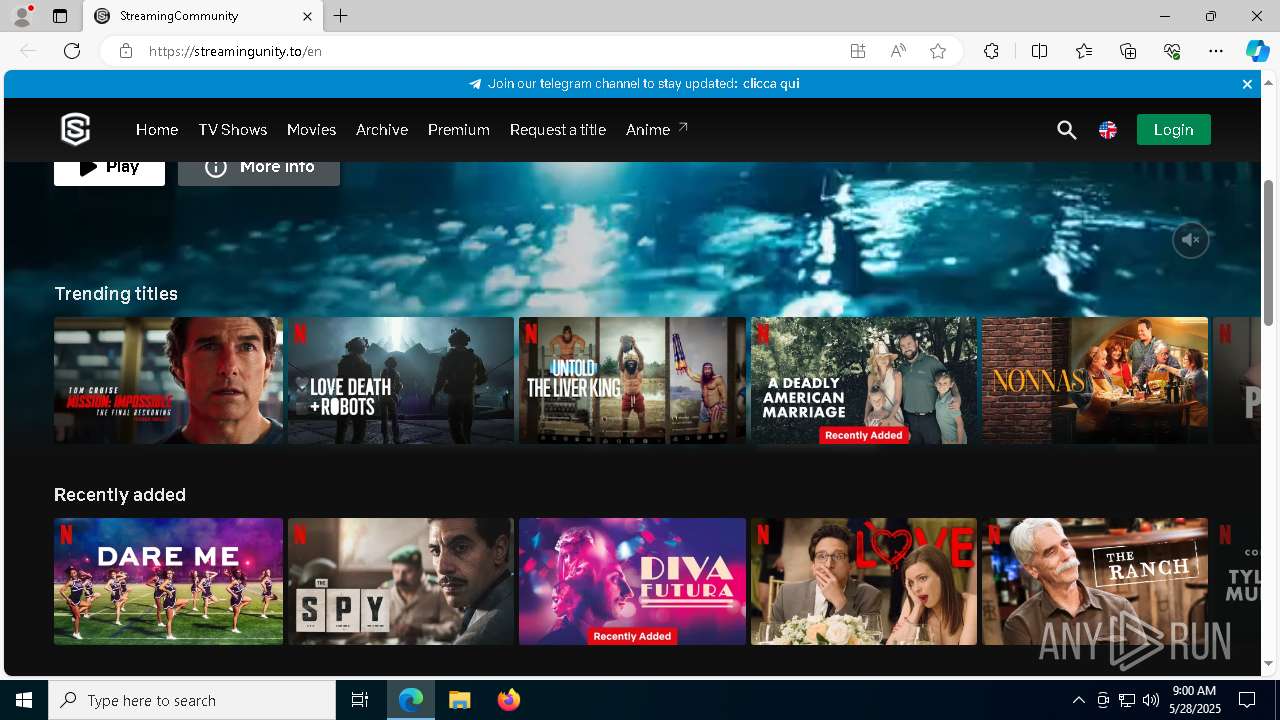Open Task View on taskbar
This screenshot has width=1280, height=720.
[x=360, y=700]
